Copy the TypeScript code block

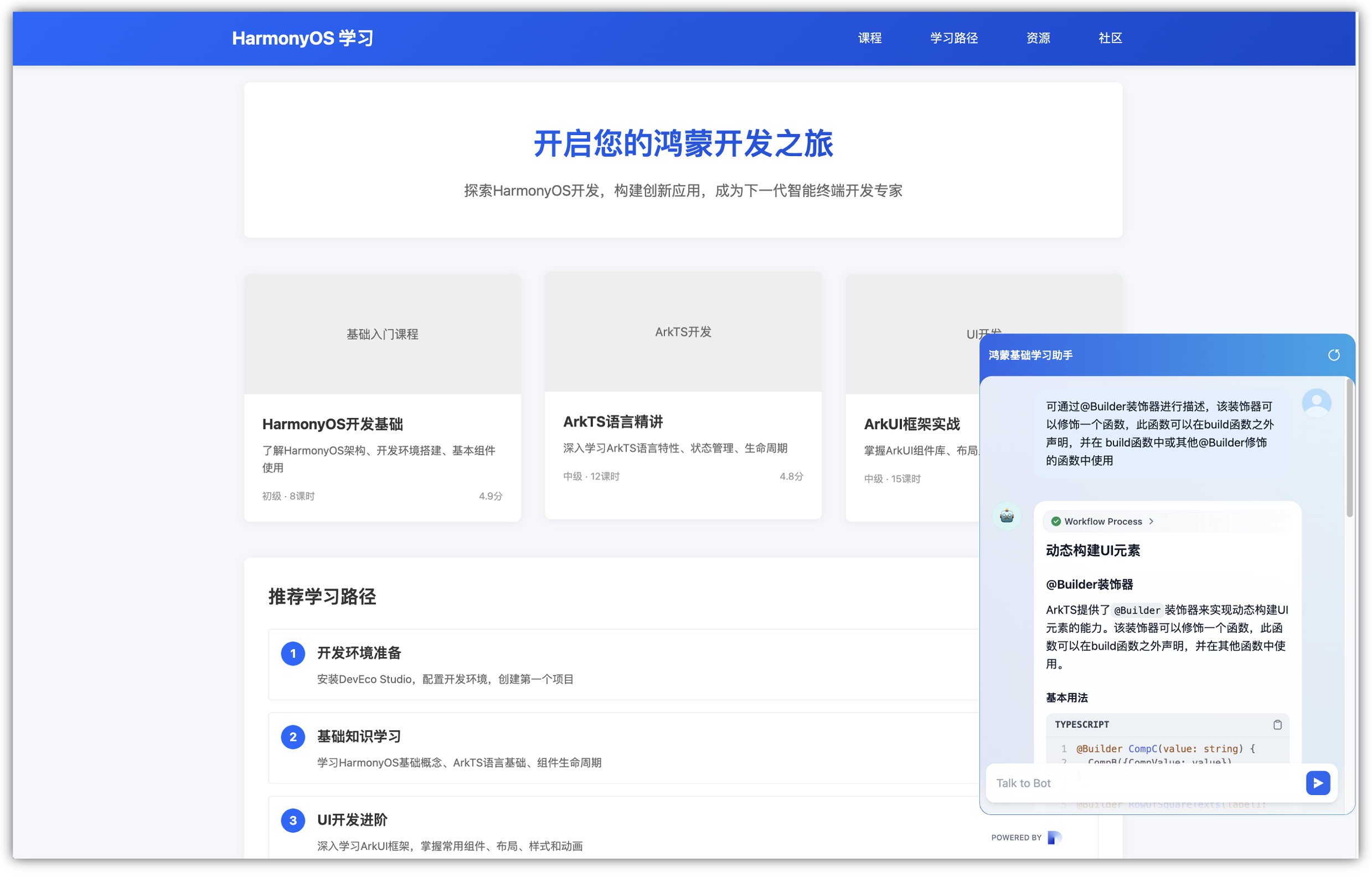point(1277,725)
